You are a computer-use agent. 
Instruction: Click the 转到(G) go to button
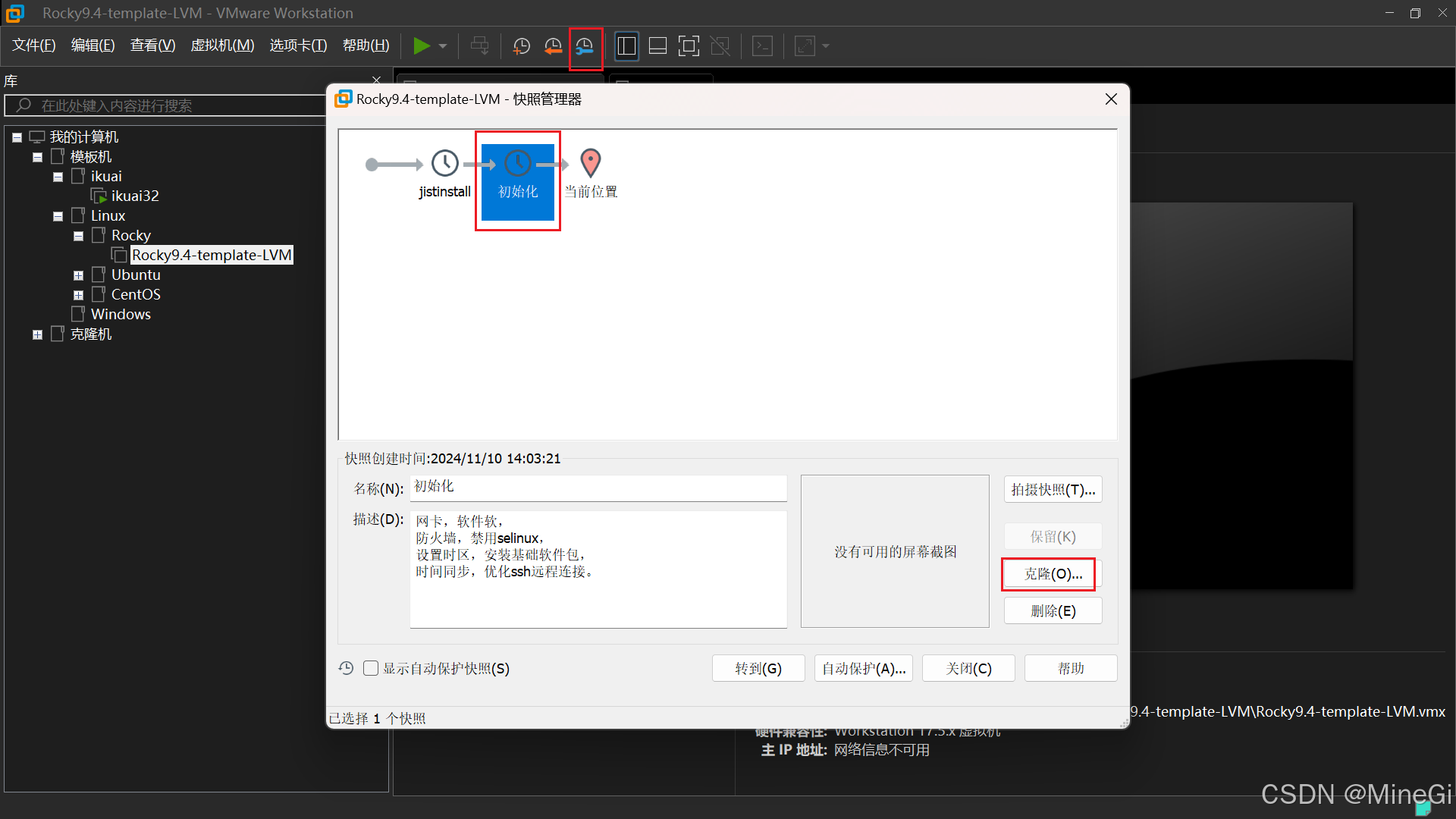point(758,668)
